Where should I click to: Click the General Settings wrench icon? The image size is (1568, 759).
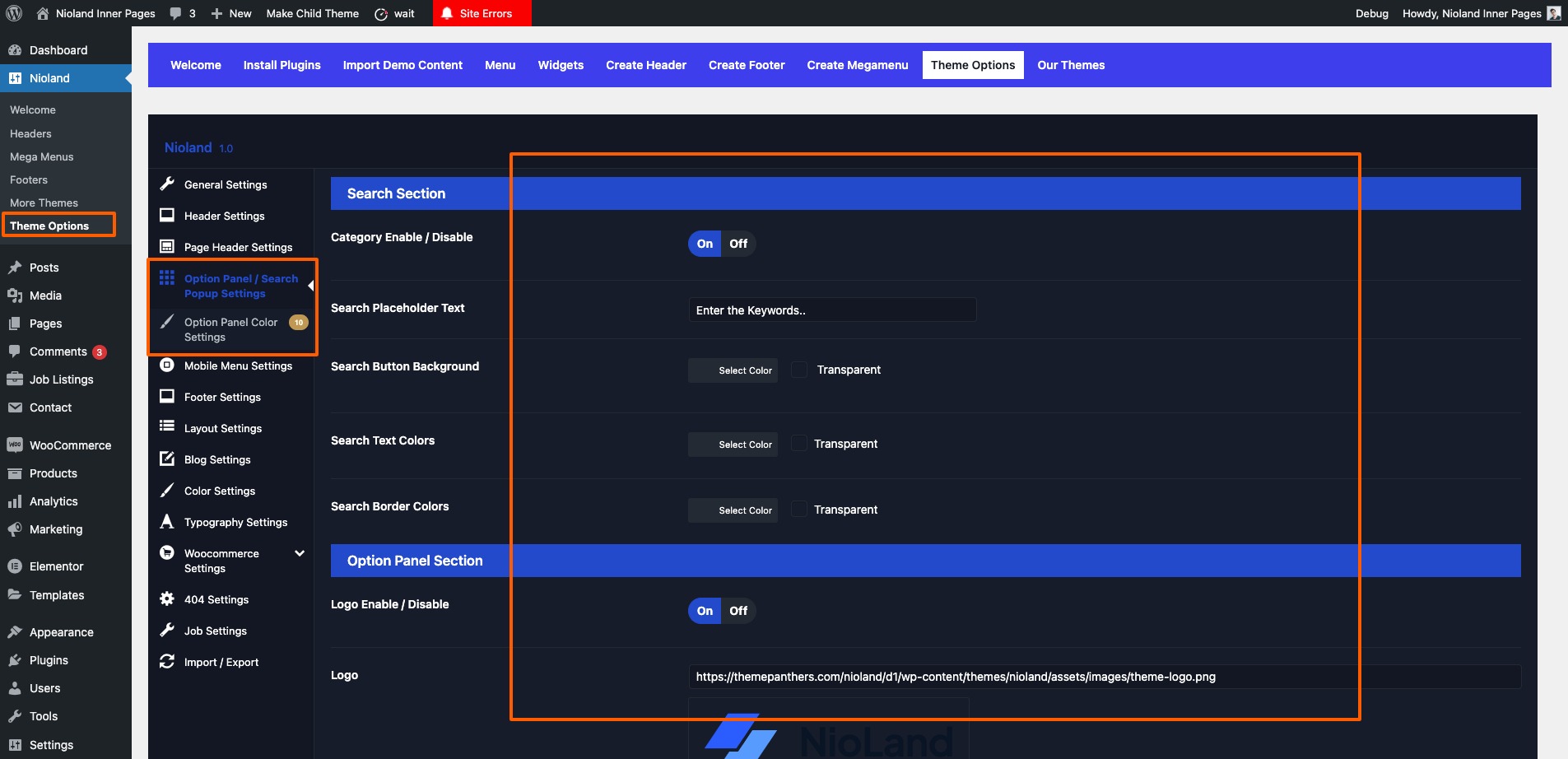pos(167,184)
